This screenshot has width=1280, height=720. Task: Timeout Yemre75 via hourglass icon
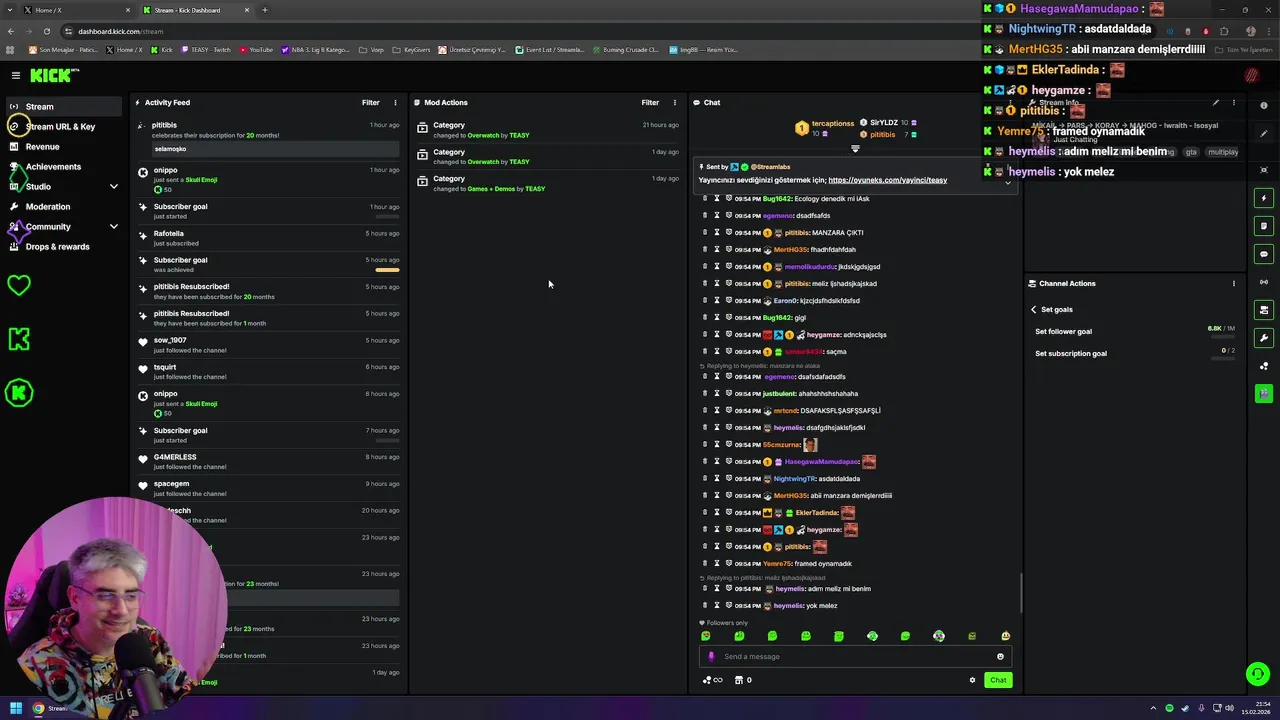(717, 563)
